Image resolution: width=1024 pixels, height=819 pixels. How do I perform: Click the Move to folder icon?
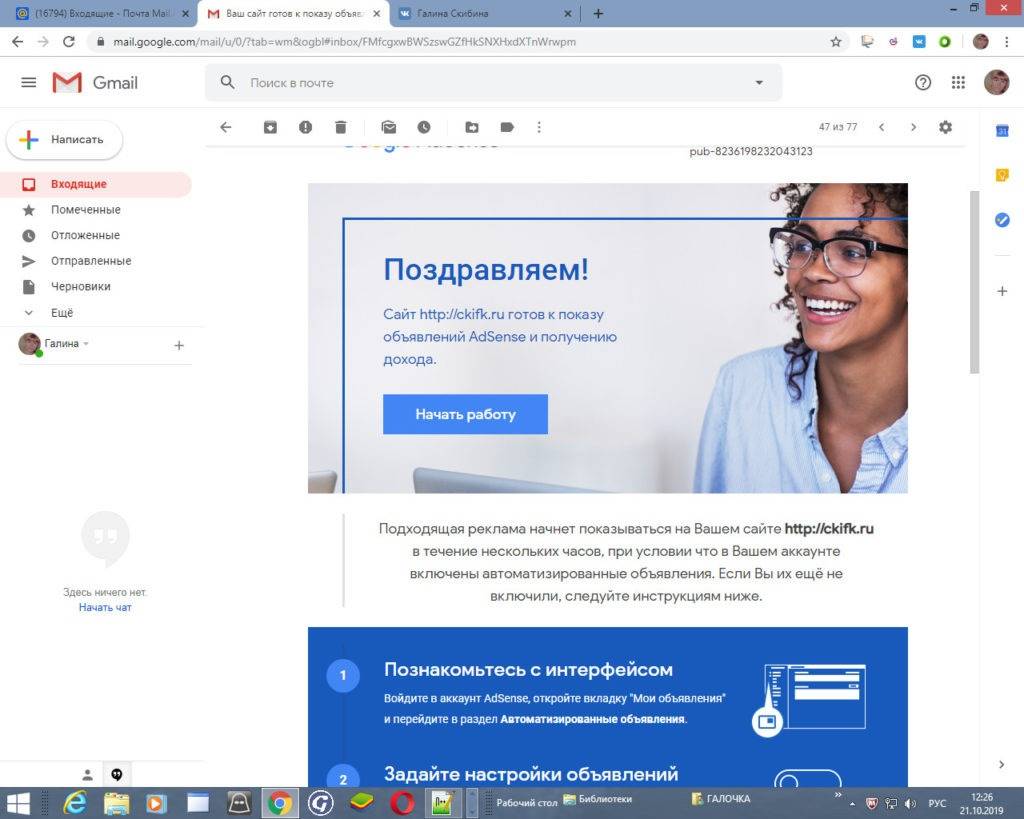click(472, 127)
